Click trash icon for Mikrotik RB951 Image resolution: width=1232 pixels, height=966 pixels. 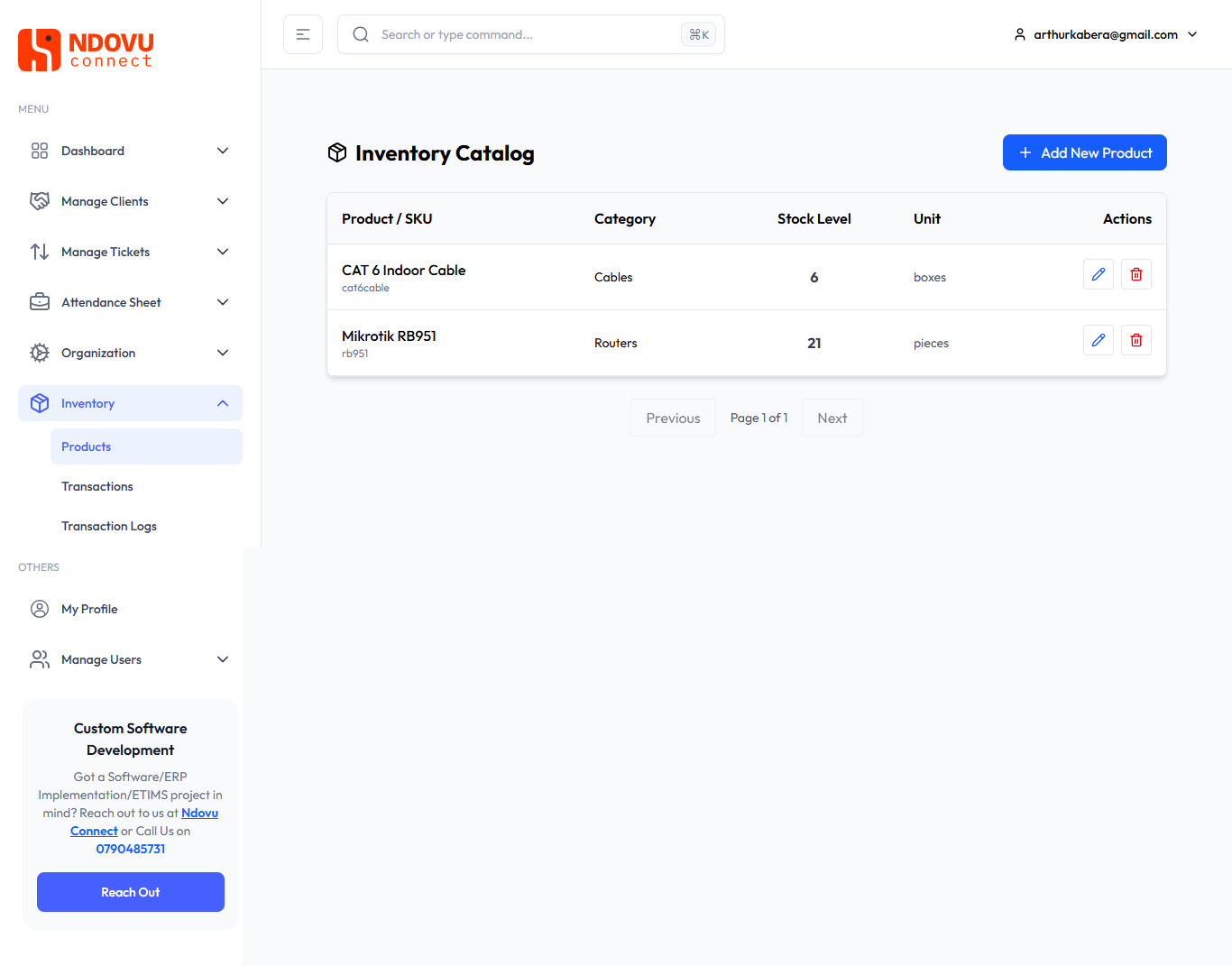coord(1135,340)
